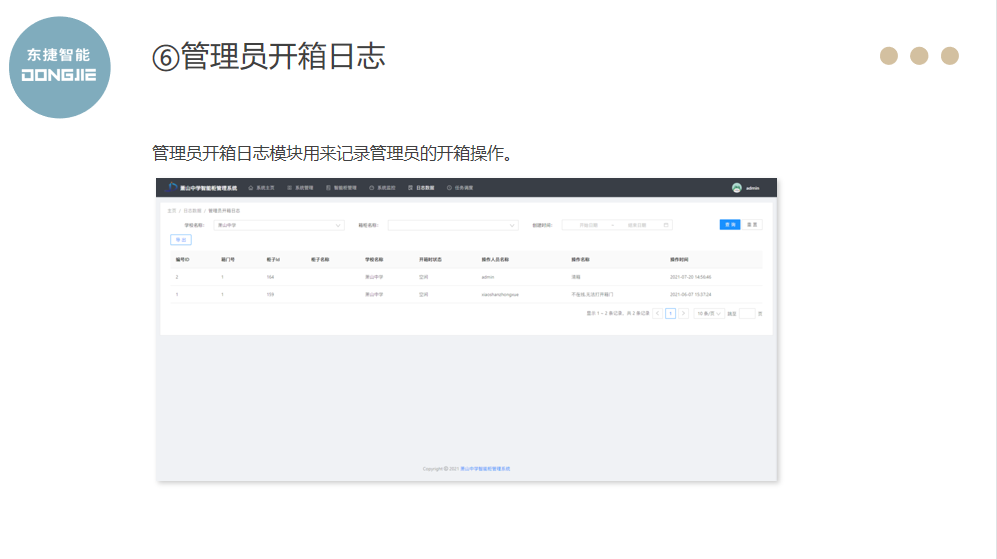Viewport: 997px width, 559px height.
Task: Open the 任务调度 menu item
Action: click(x=460, y=187)
